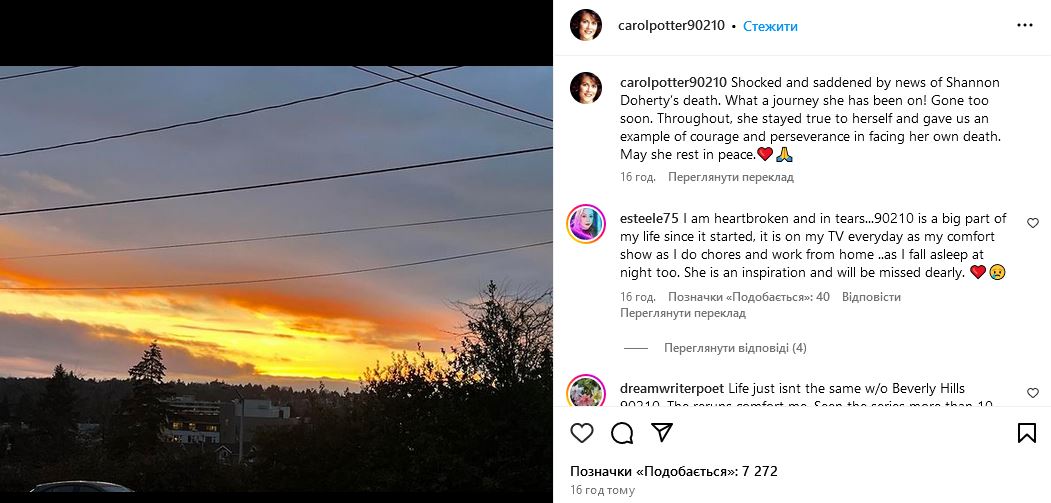Image resolution: width=1051 pixels, height=503 pixels.
Task: Open the list of 7 272 post likes
Action: point(674,471)
